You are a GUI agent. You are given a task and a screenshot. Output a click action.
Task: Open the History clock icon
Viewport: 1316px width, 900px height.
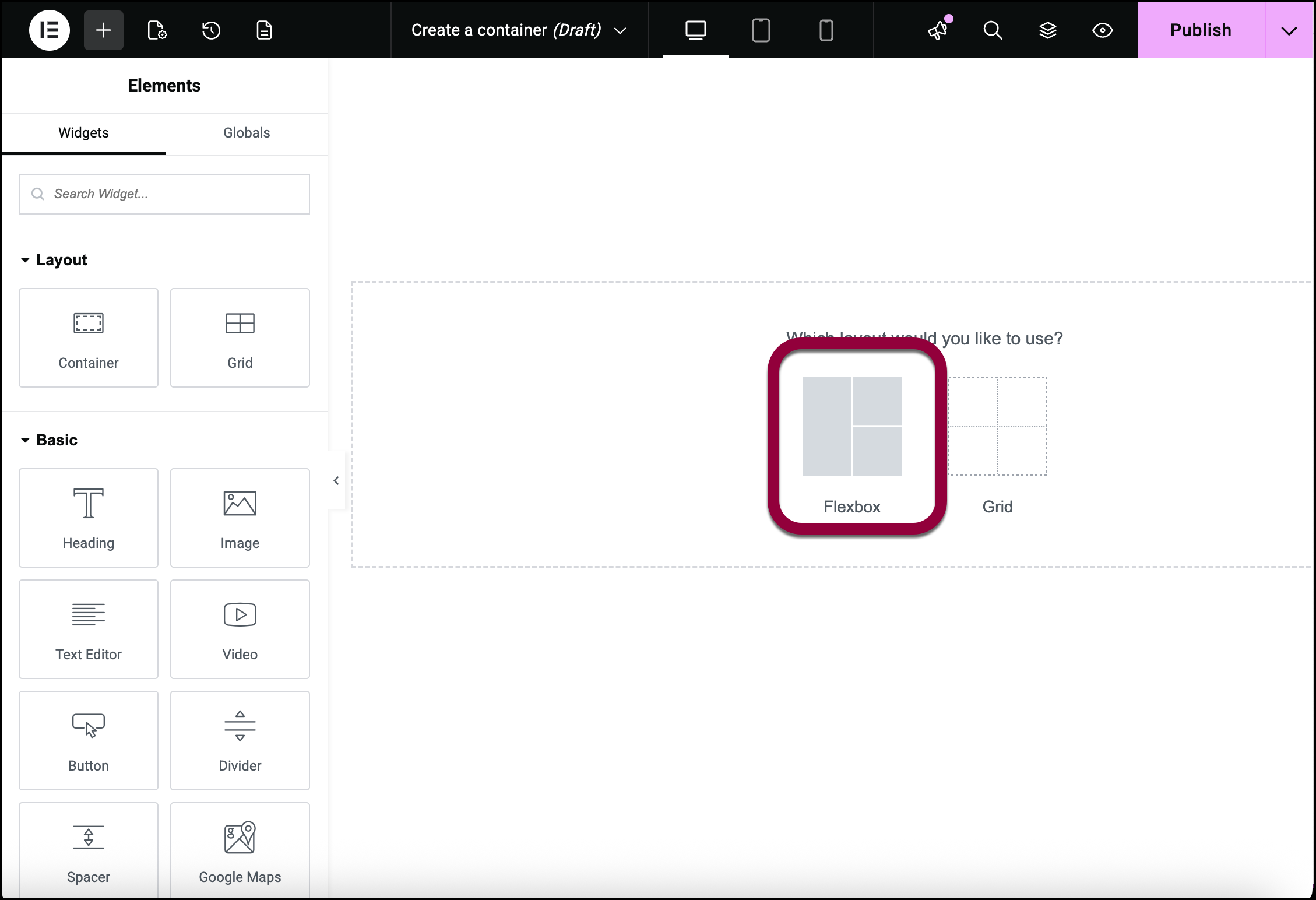211,30
